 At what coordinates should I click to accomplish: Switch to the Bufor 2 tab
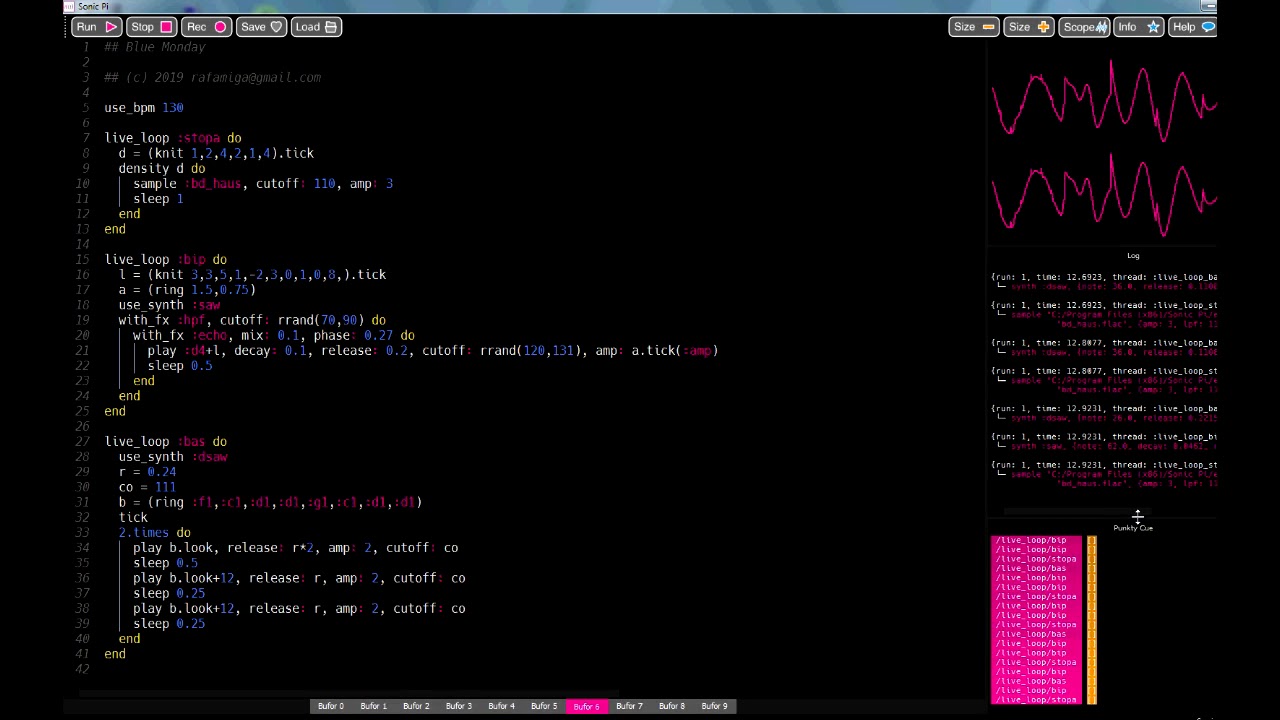(416, 706)
